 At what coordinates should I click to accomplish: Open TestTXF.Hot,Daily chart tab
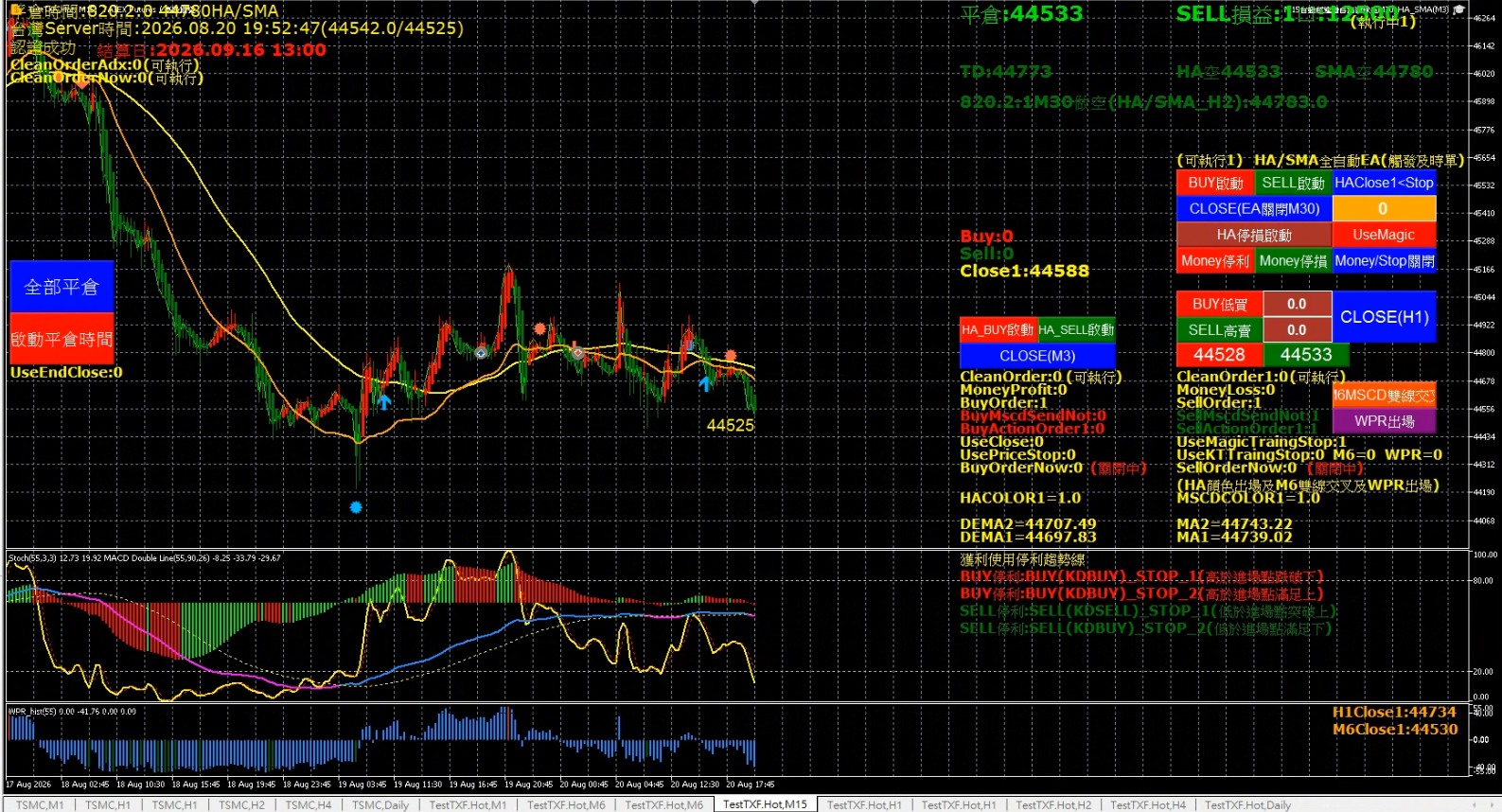1247,804
